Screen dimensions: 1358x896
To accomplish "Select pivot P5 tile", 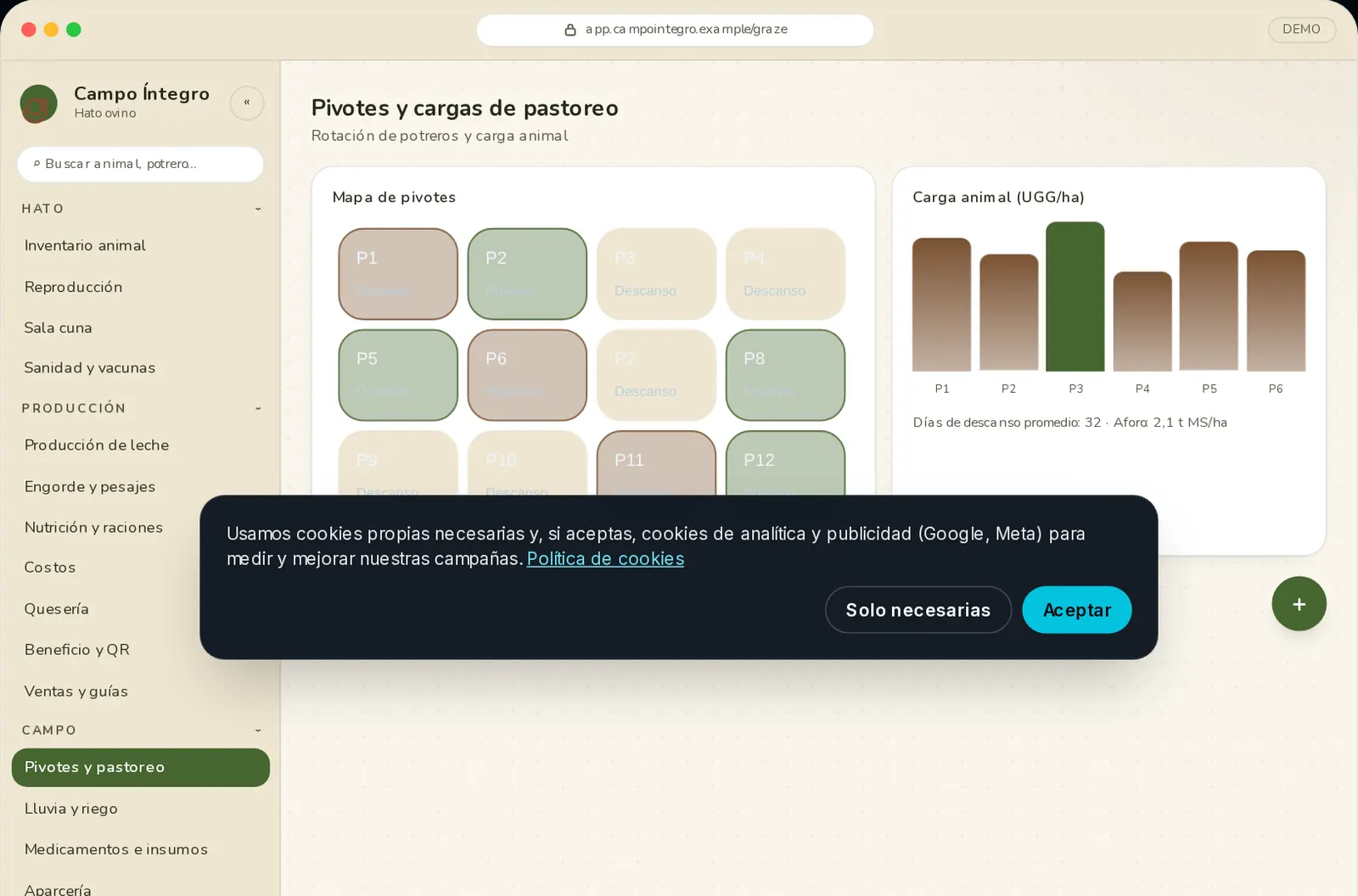I will coord(398,375).
